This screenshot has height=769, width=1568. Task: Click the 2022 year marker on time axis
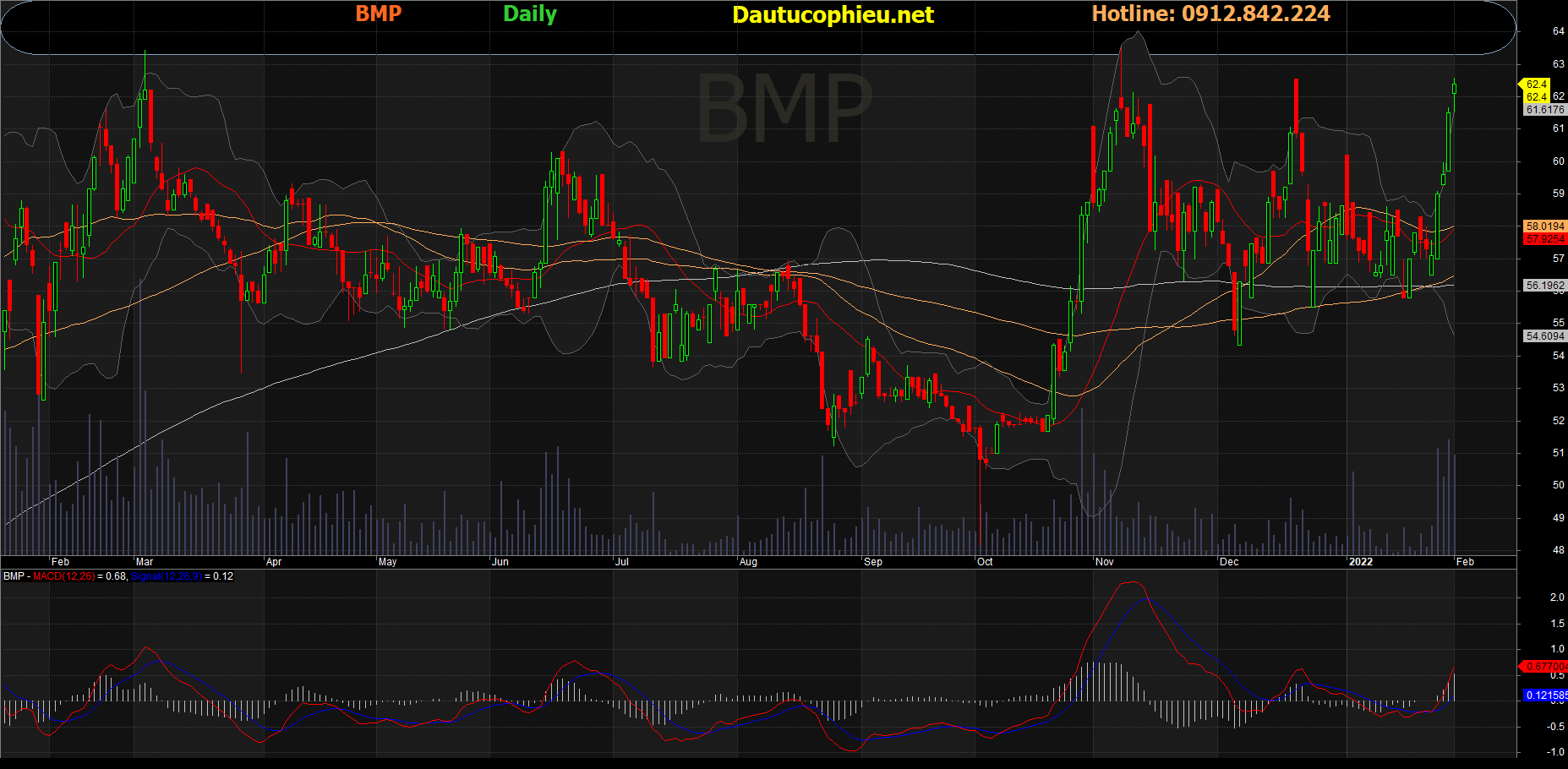click(x=1360, y=562)
